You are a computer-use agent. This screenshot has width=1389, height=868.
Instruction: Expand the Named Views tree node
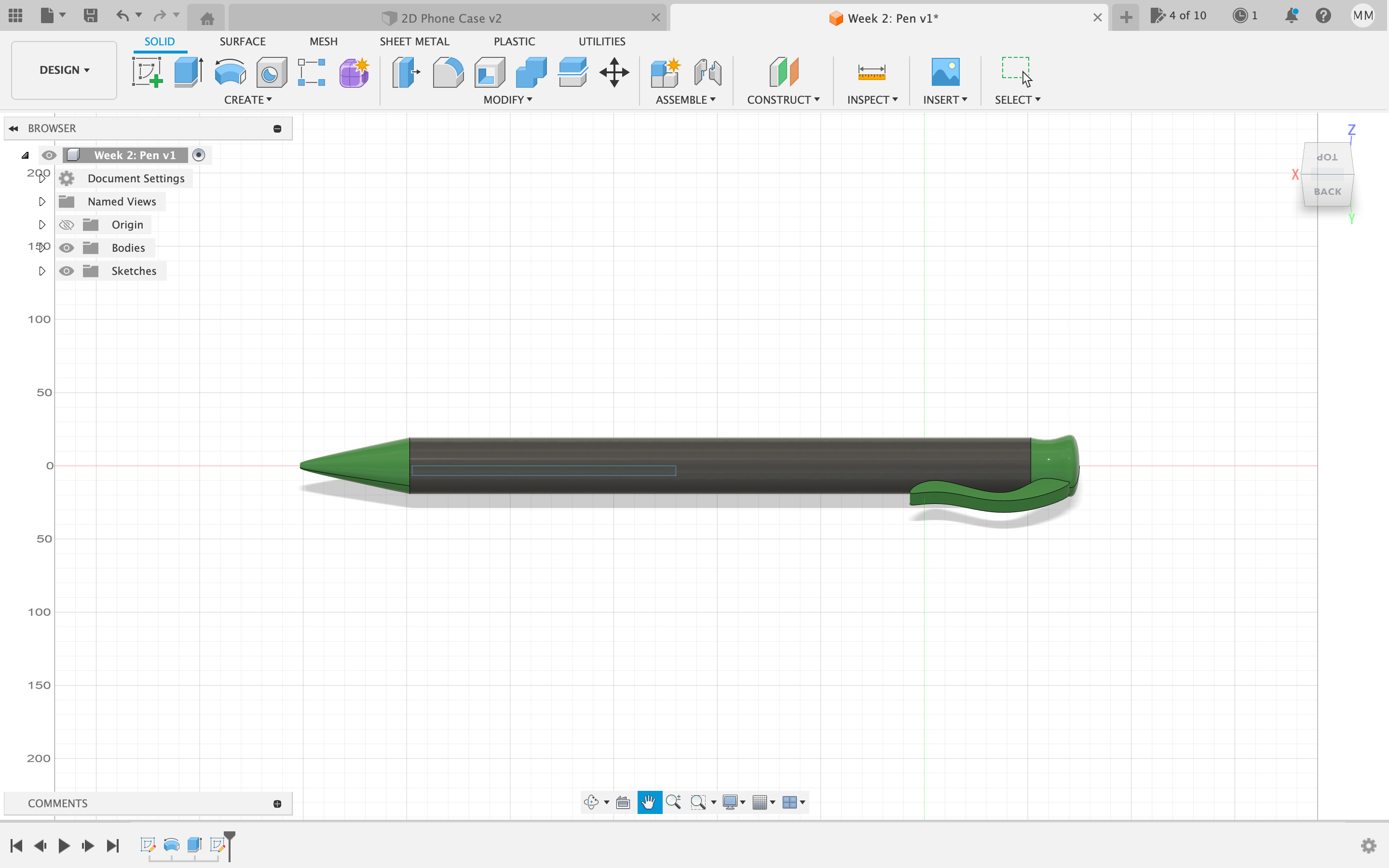click(42, 202)
